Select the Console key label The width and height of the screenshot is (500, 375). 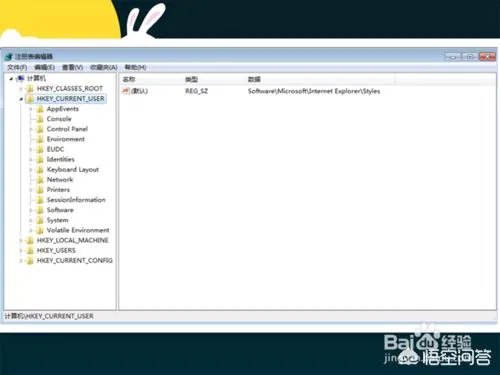(x=59, y=119)
